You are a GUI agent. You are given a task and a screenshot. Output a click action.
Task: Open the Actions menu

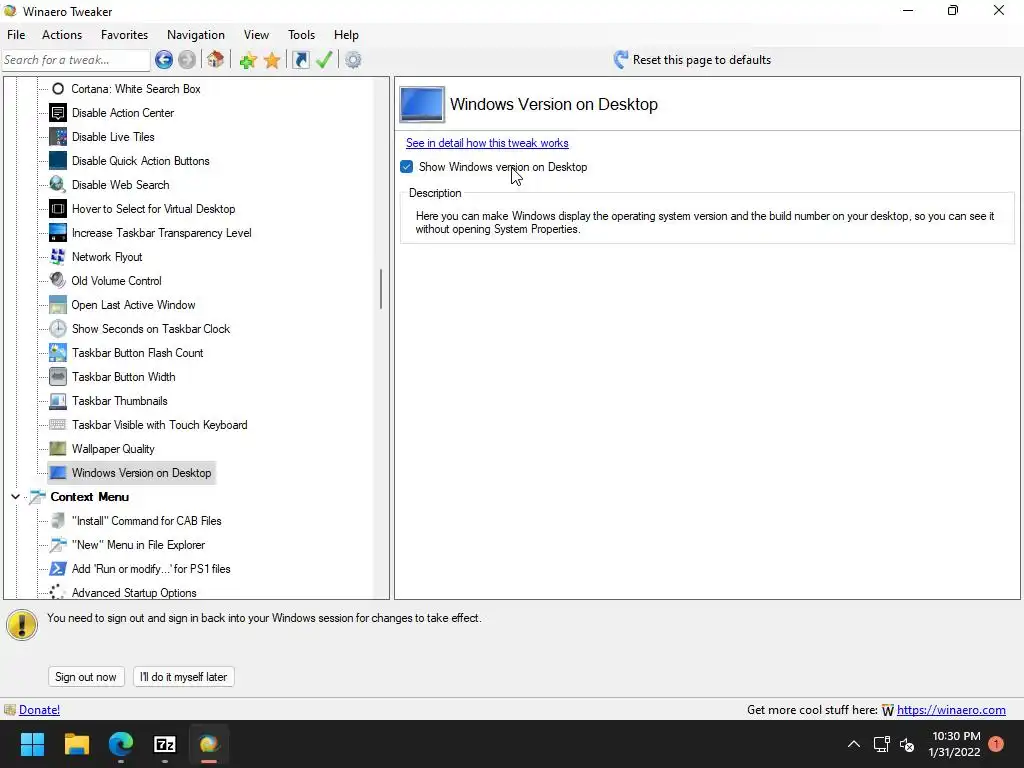(62, 35)
